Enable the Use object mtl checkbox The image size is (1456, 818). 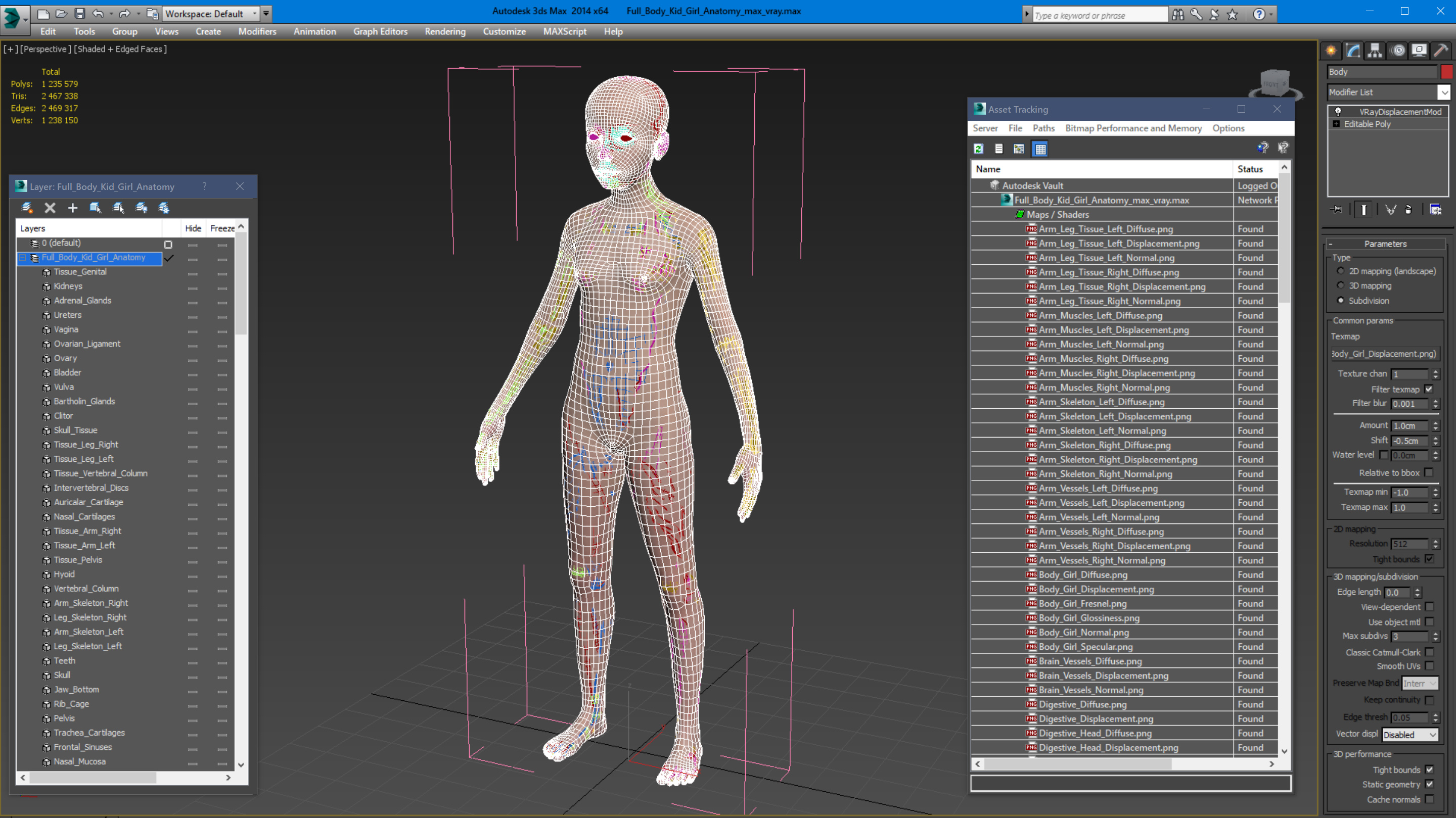[1429, 621]
